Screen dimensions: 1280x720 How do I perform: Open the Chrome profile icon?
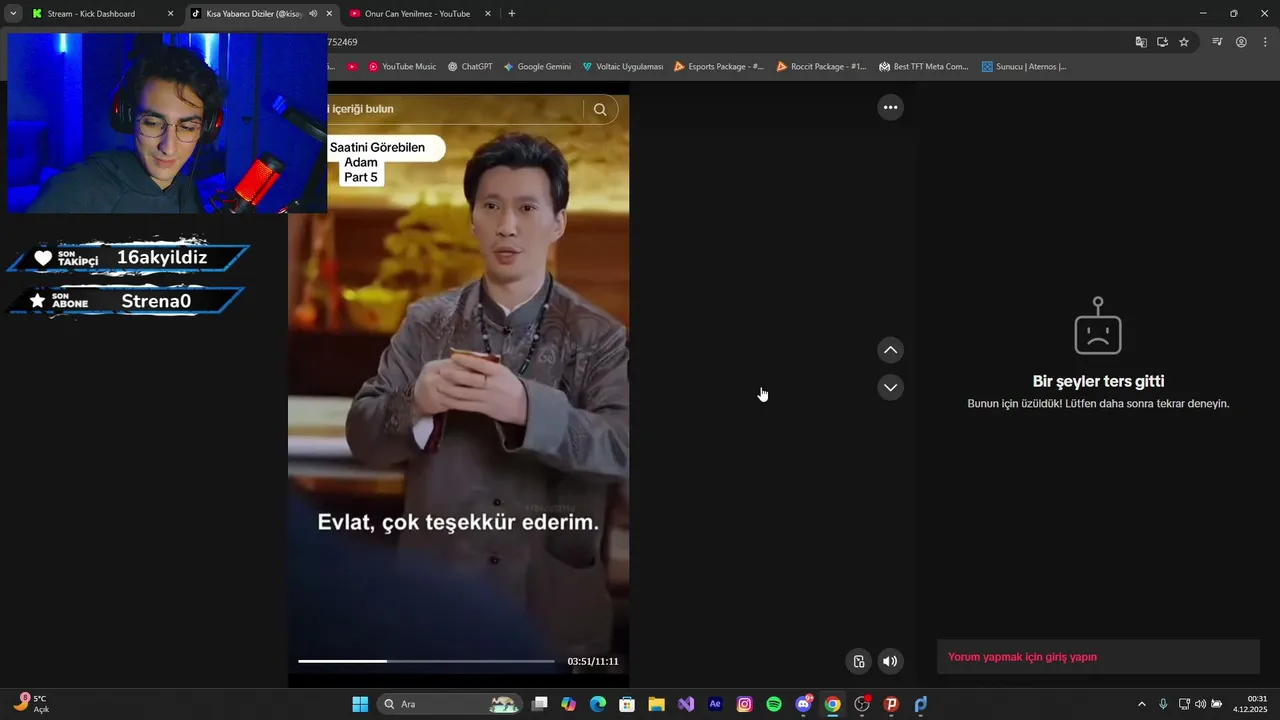1241,42
